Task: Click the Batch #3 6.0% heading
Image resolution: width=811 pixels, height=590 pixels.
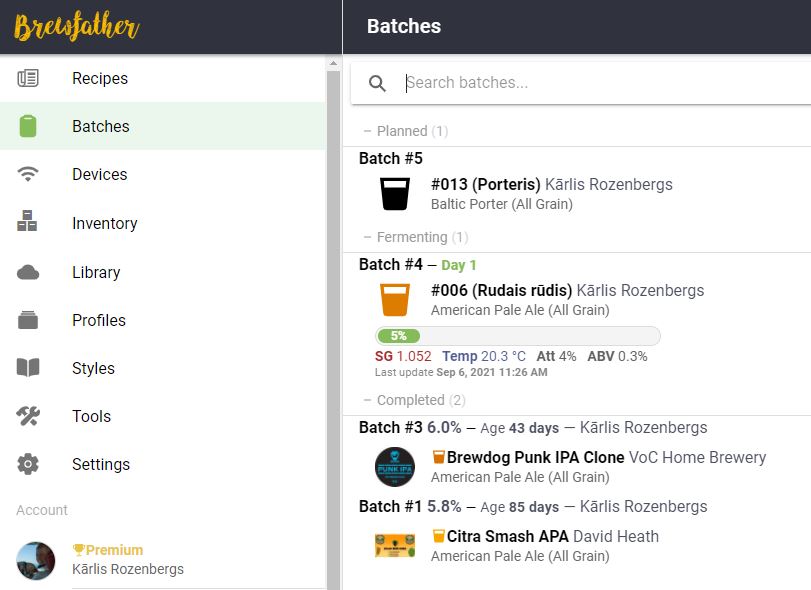Action: [410, 427]
